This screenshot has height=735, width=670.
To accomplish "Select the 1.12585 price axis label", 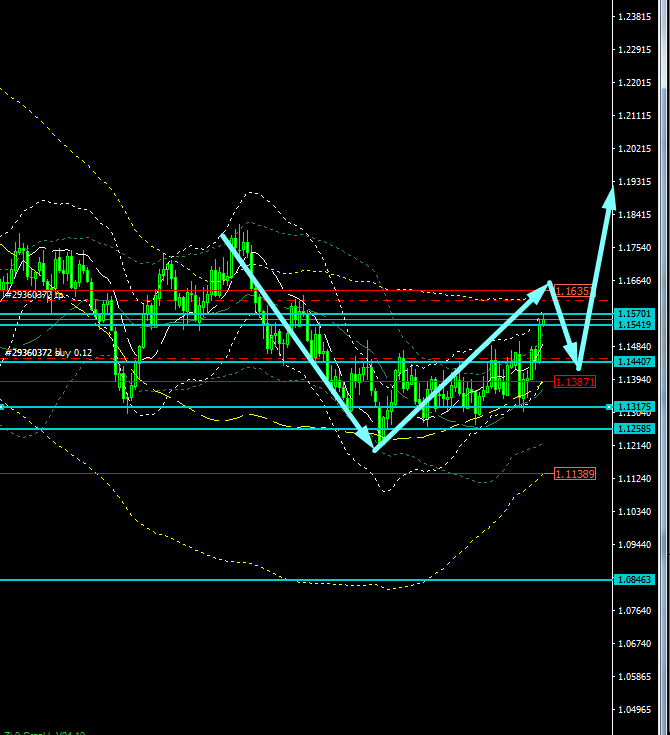I will pos(635,429).
